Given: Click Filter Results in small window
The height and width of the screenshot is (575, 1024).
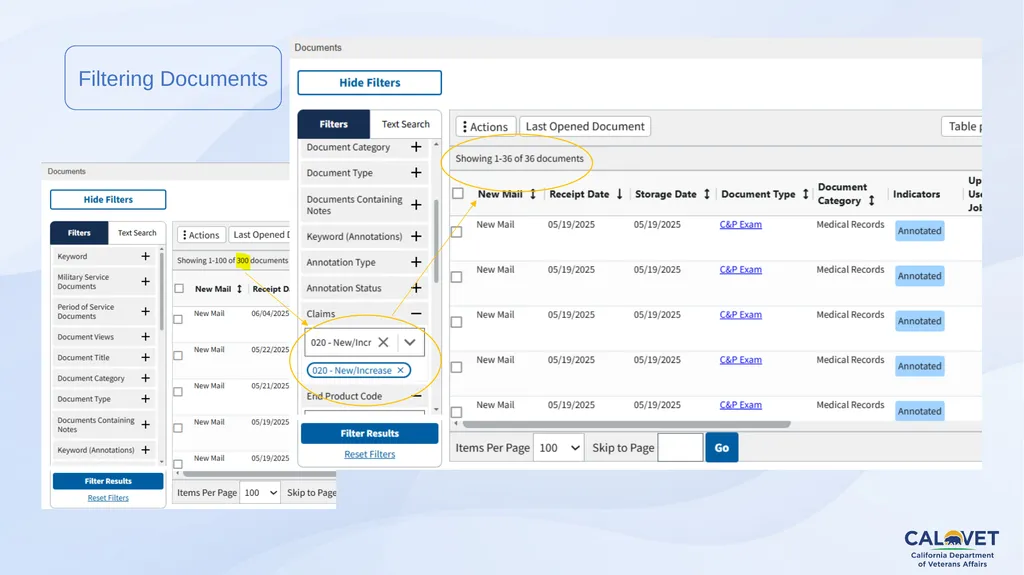Looking at the screenshot, I should (x=108, y=481).
